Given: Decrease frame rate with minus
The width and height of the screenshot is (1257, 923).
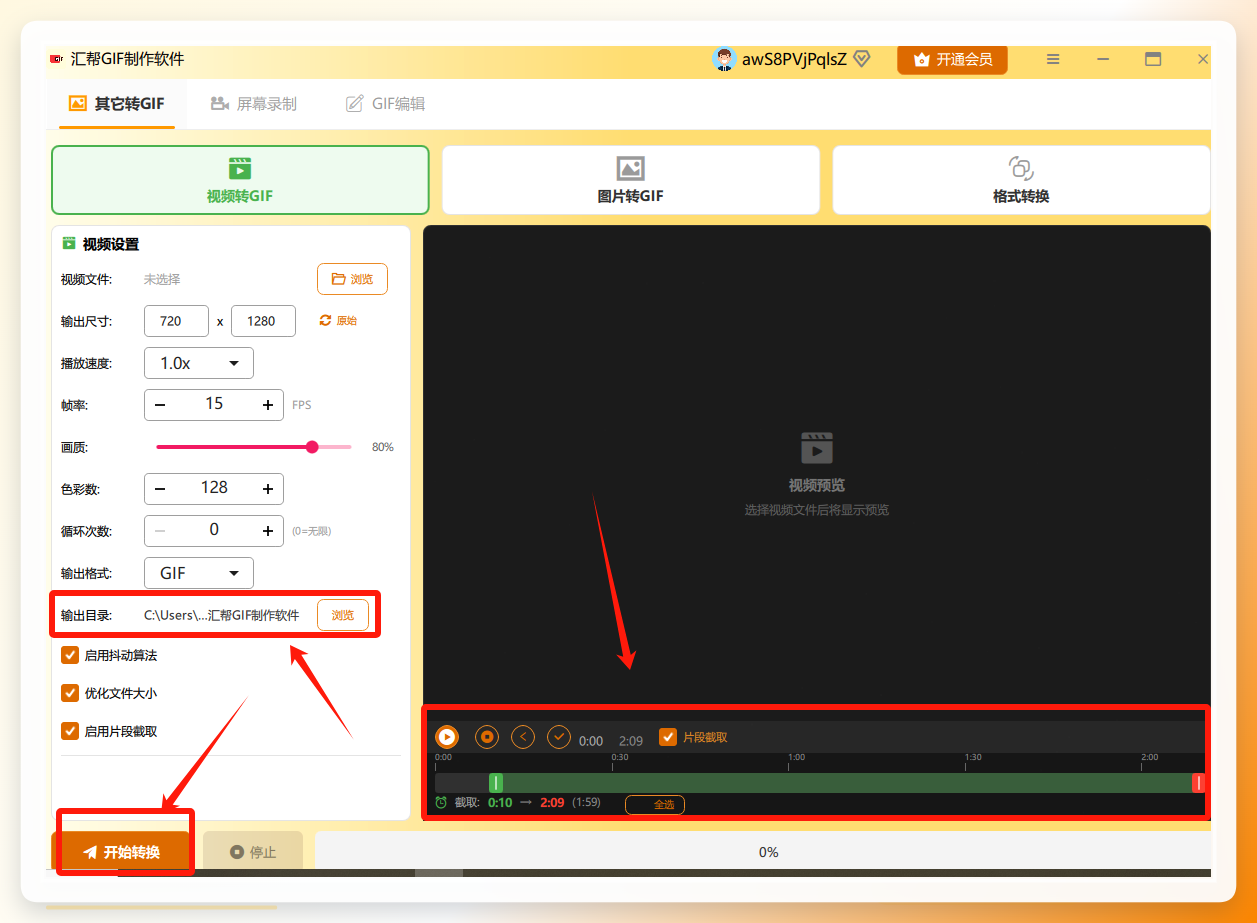Looking at the screenshot, I should (x=160, y=405).
